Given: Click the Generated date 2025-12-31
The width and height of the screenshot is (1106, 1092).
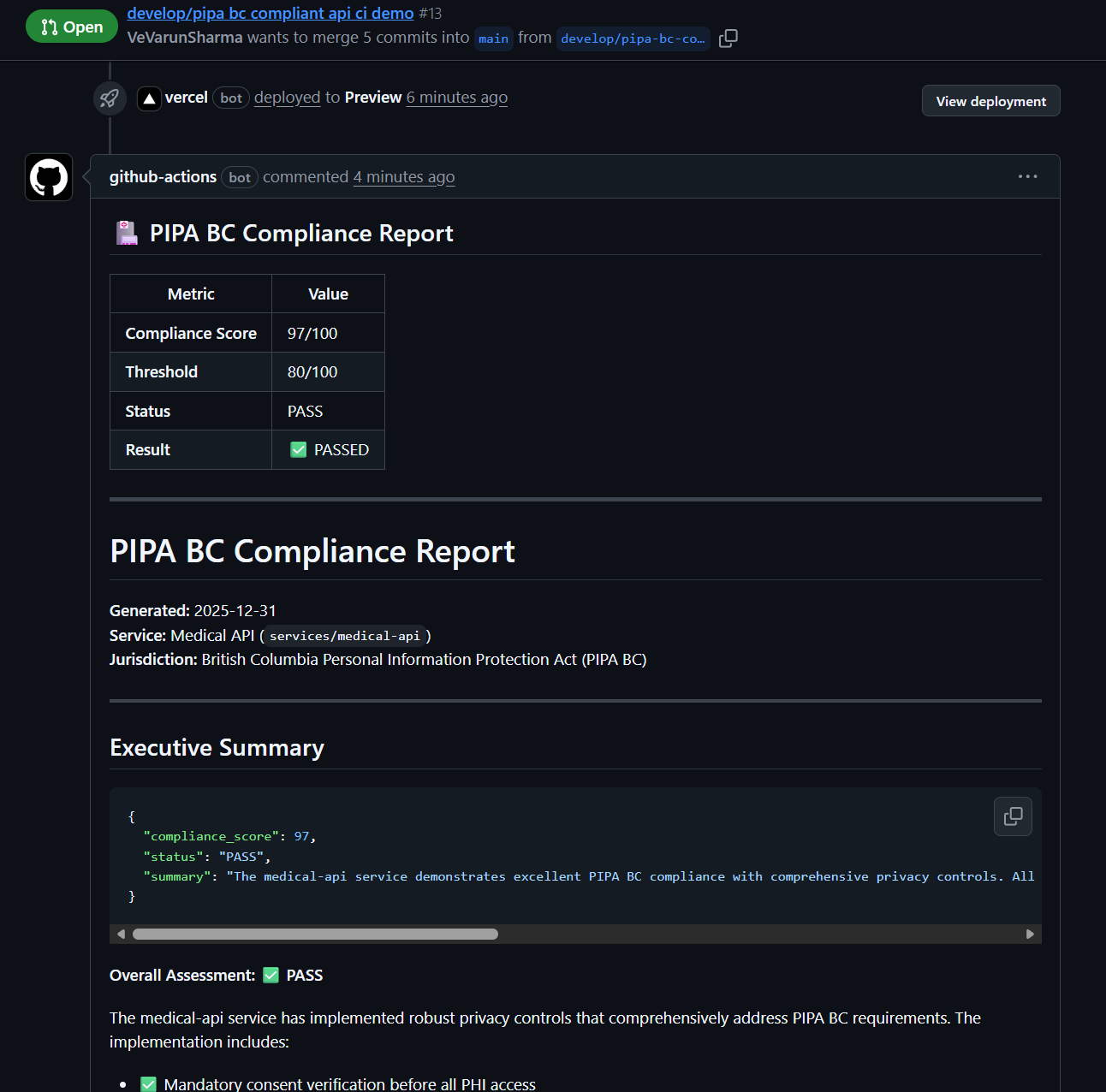Looking at the screenshot, I should (x=235, y=611).
